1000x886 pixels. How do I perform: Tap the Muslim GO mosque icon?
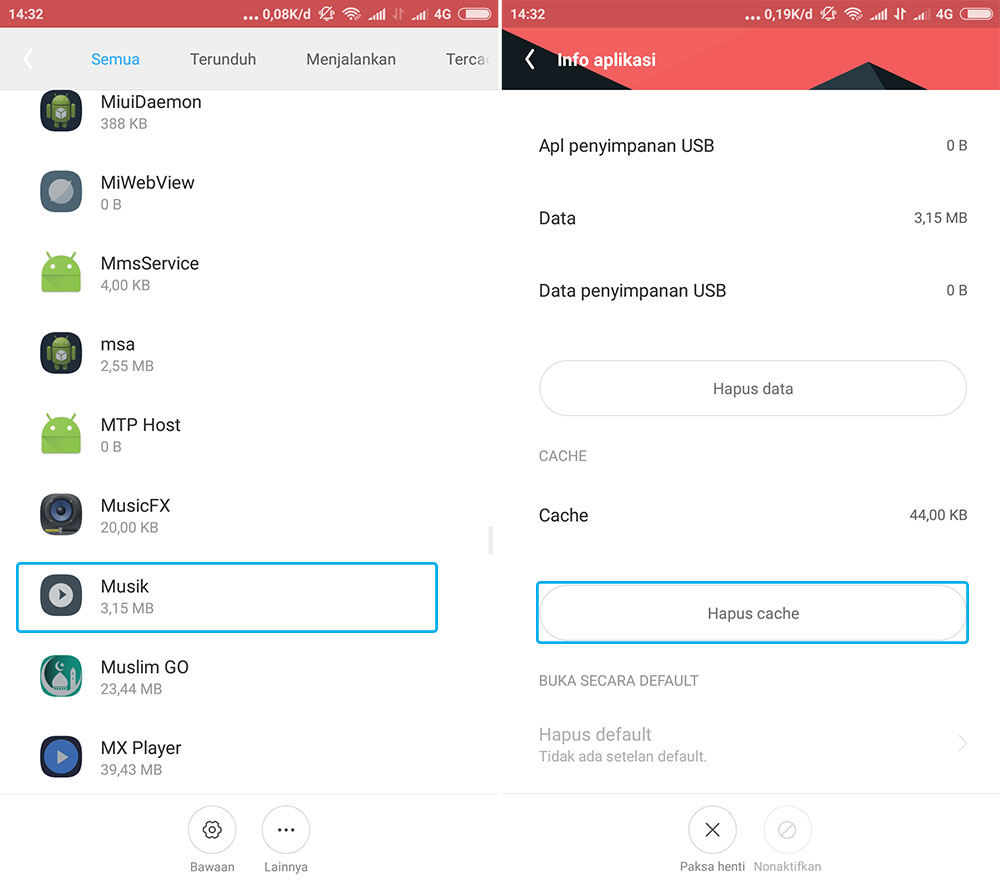pos(61,676)
